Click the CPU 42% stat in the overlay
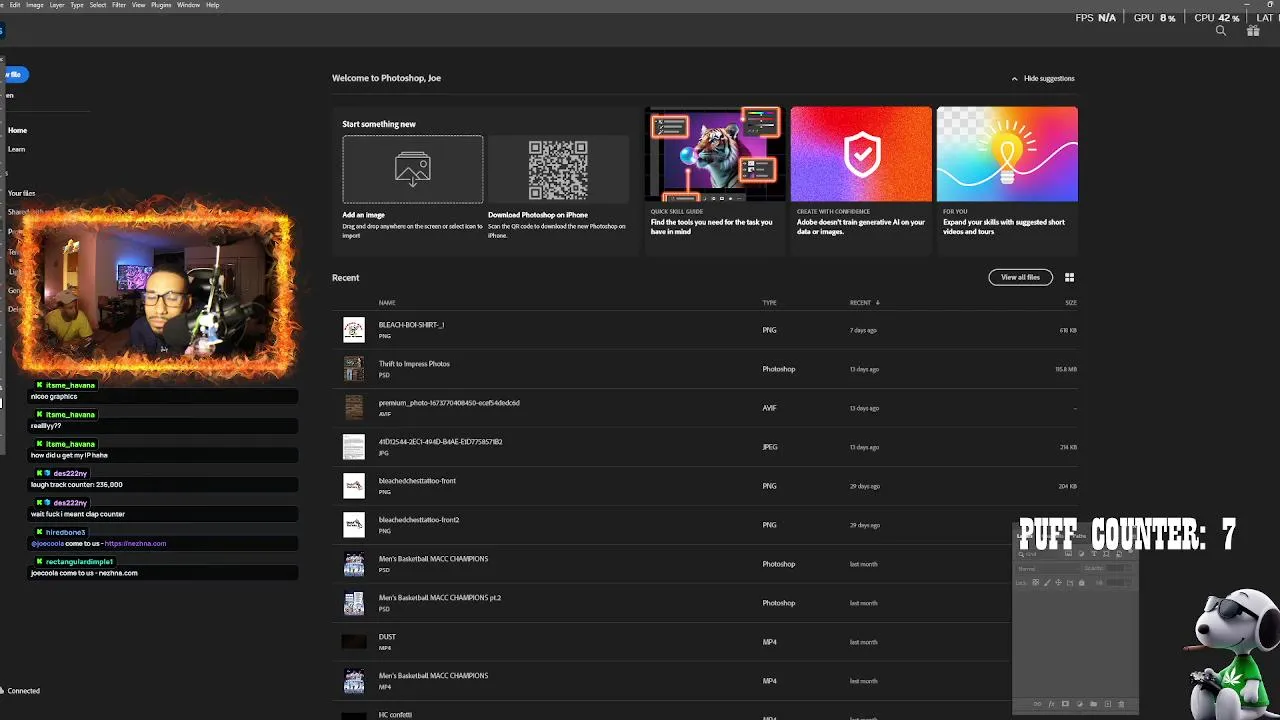1280x720 pixels. pos(1217,18)
